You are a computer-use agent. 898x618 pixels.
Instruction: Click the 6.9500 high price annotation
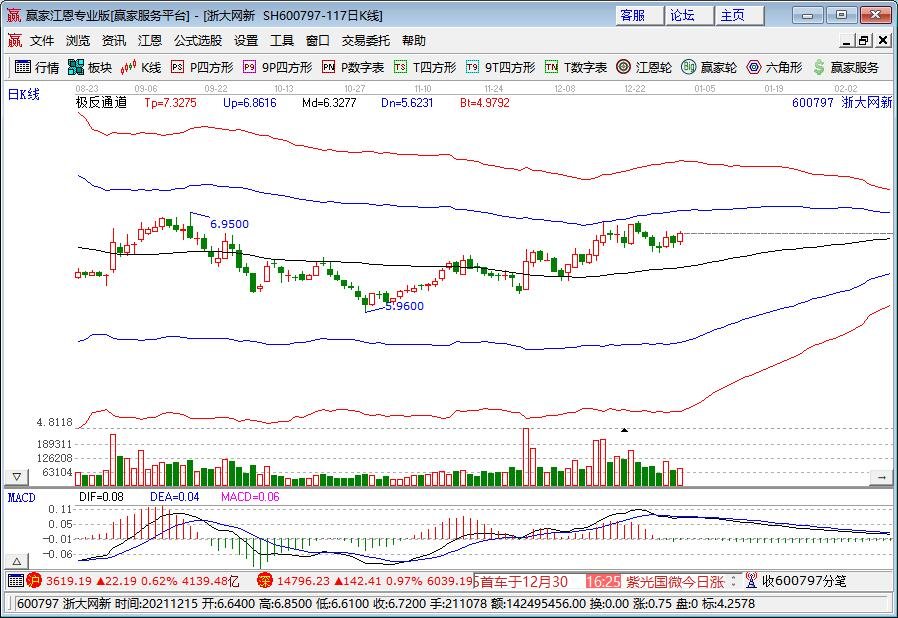[x=229, y=224]
